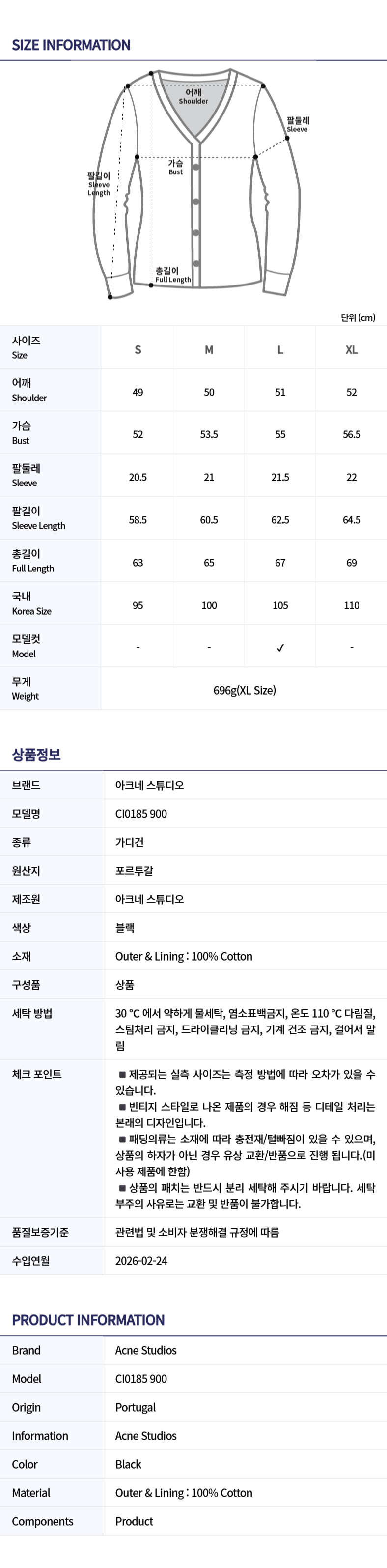Click the Bust value 56.5 cell
Viewport: 387px width, 1568px height.
tap(351, 434)
